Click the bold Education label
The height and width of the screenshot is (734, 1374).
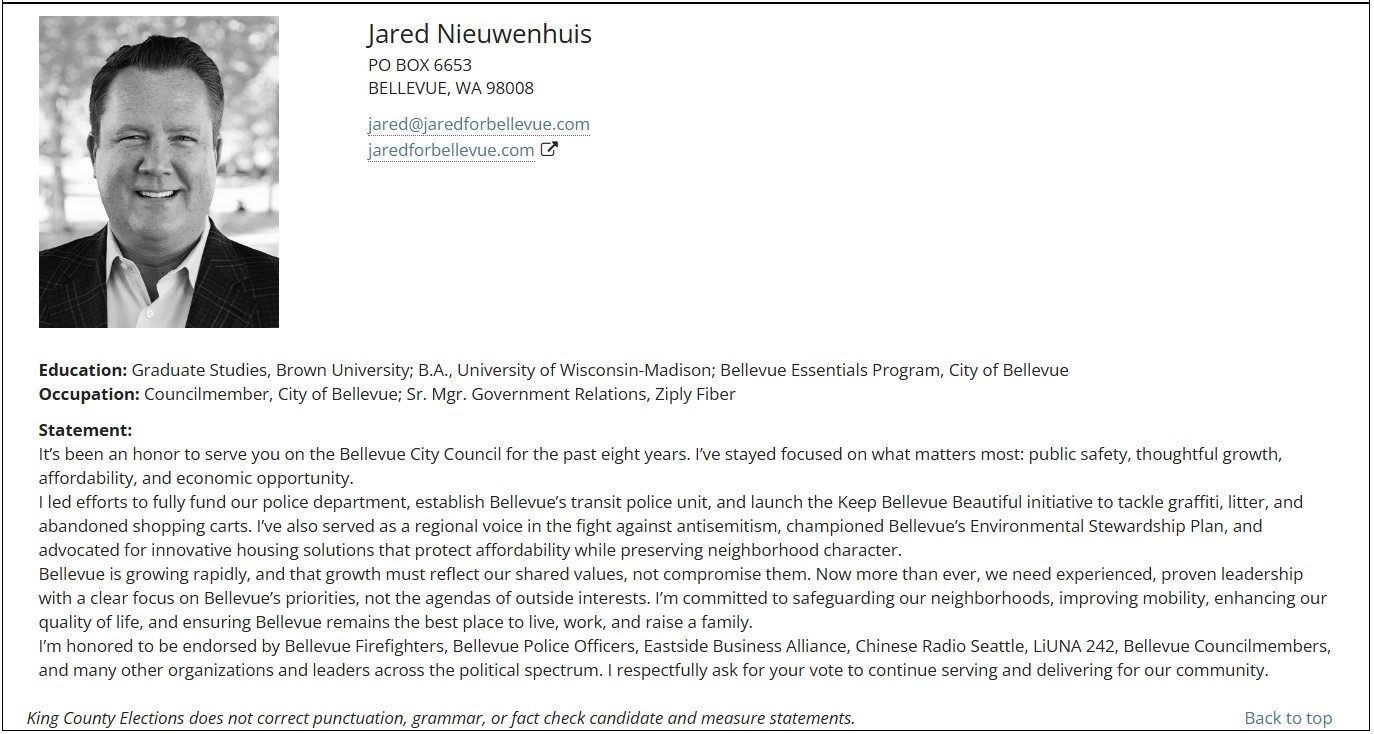tap(83, 370)
